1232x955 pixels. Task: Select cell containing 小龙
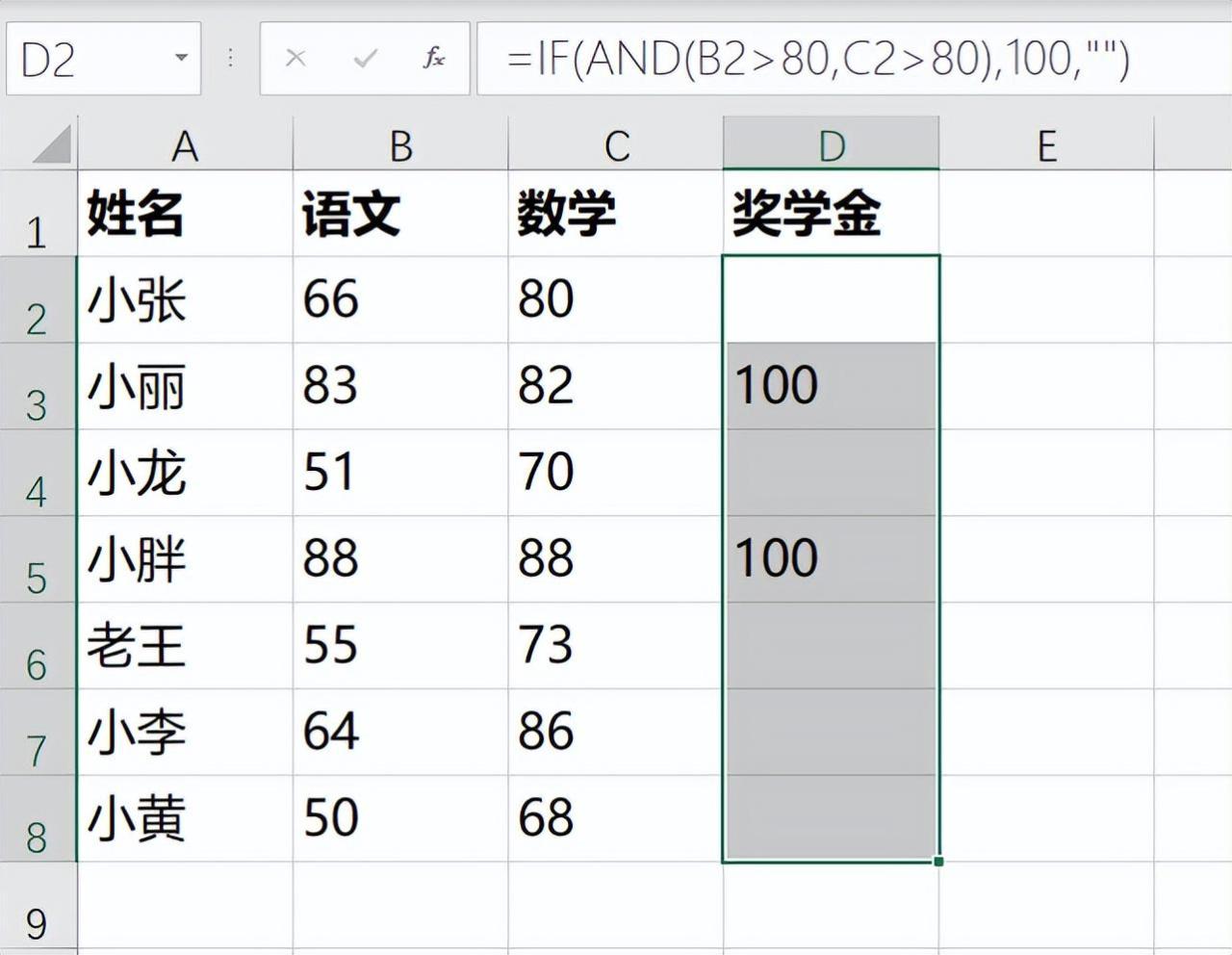coord(185,473)
